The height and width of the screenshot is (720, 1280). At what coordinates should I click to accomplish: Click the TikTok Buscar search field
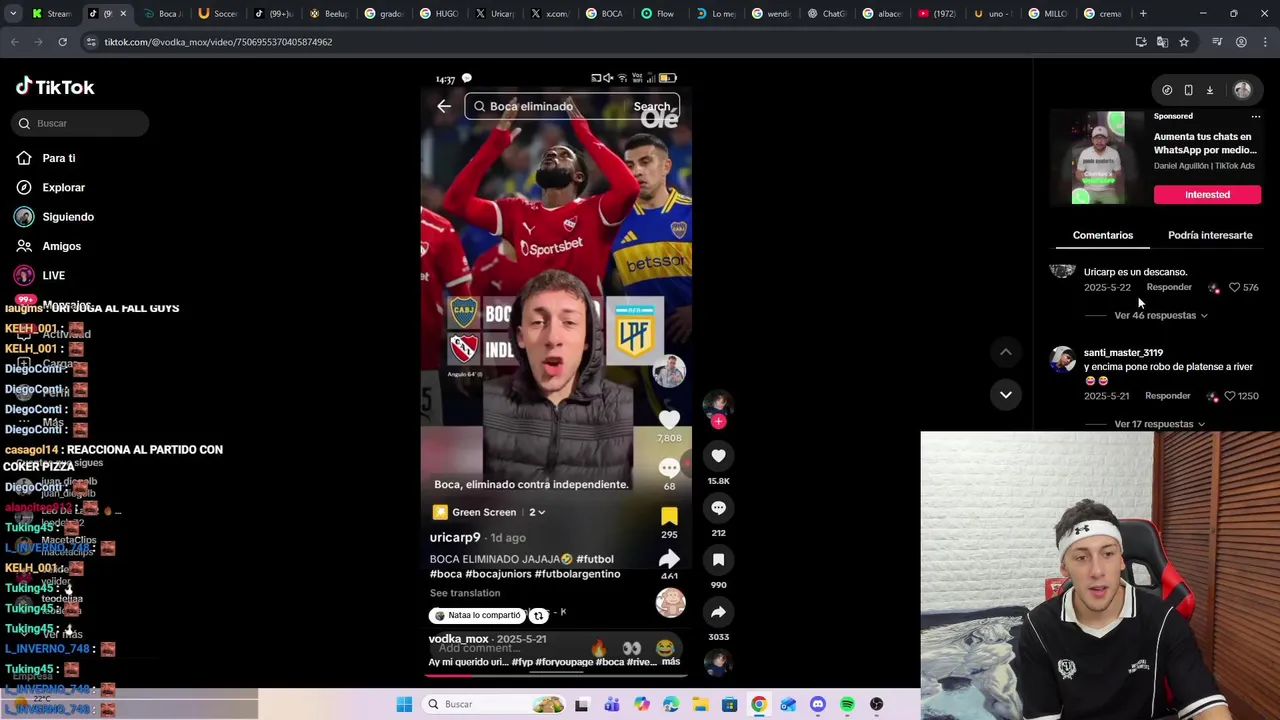point(80,123)
